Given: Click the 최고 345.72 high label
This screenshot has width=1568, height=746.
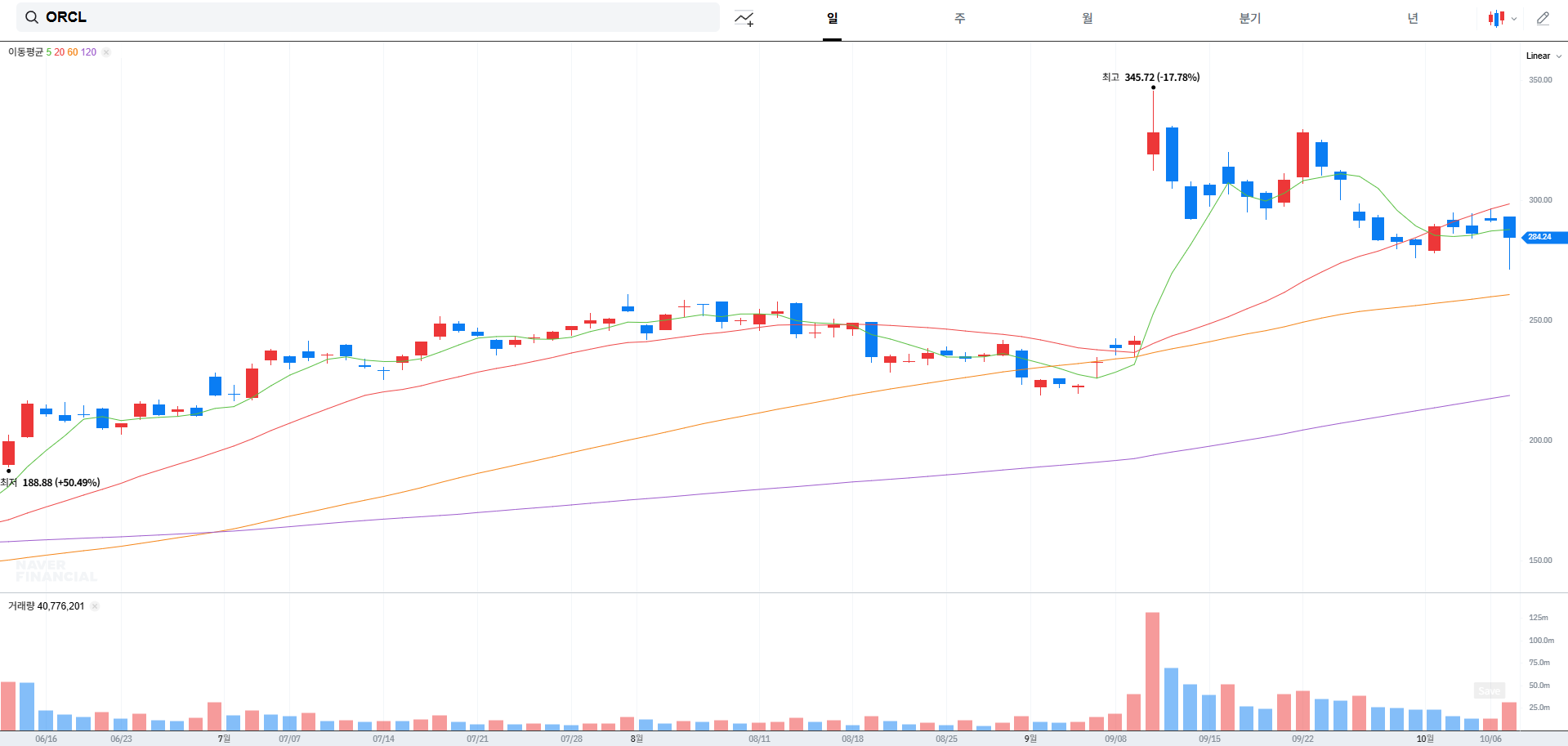Looking at the screenshot, I should [1150, 78].
